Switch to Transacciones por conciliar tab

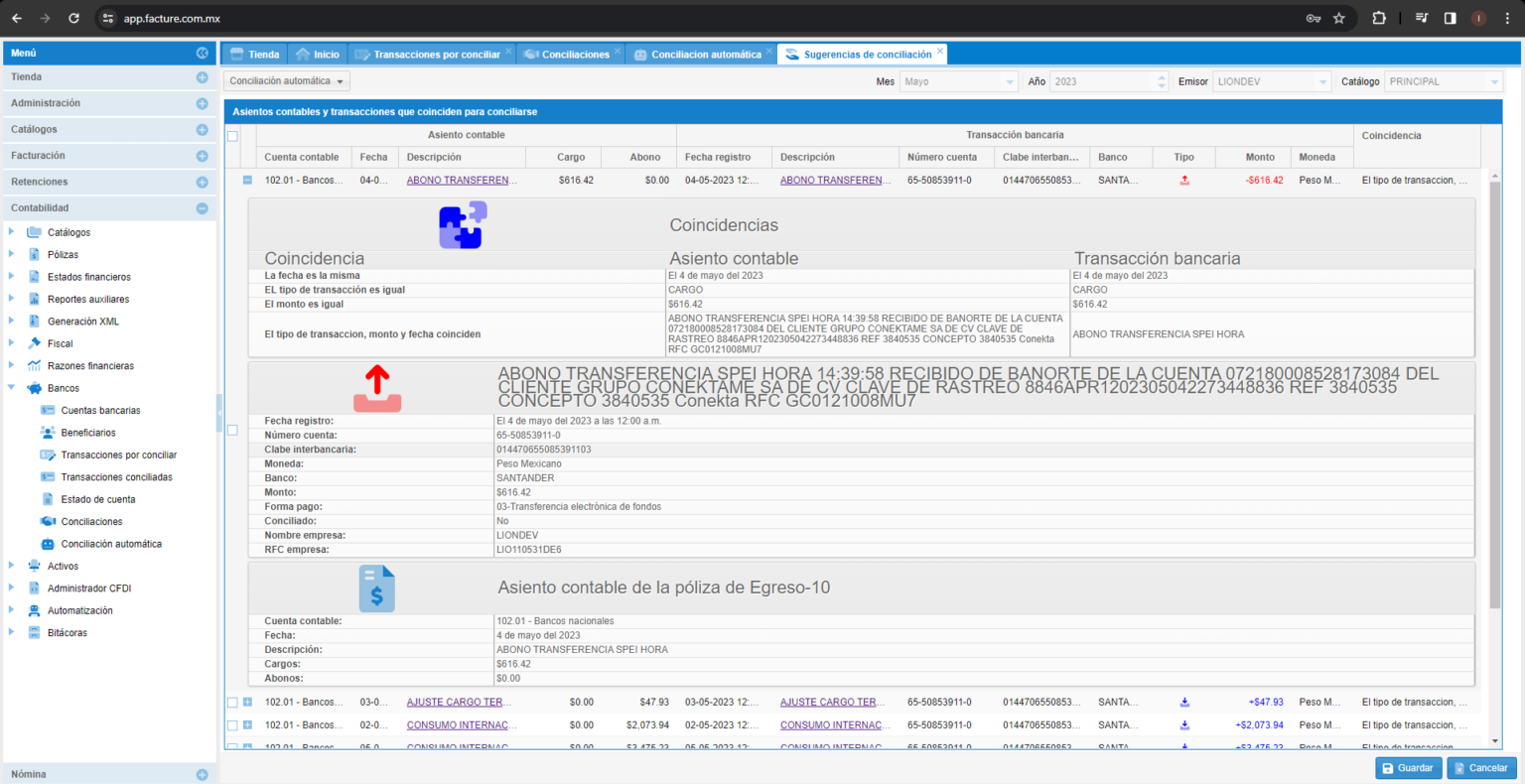click(436, 55)
